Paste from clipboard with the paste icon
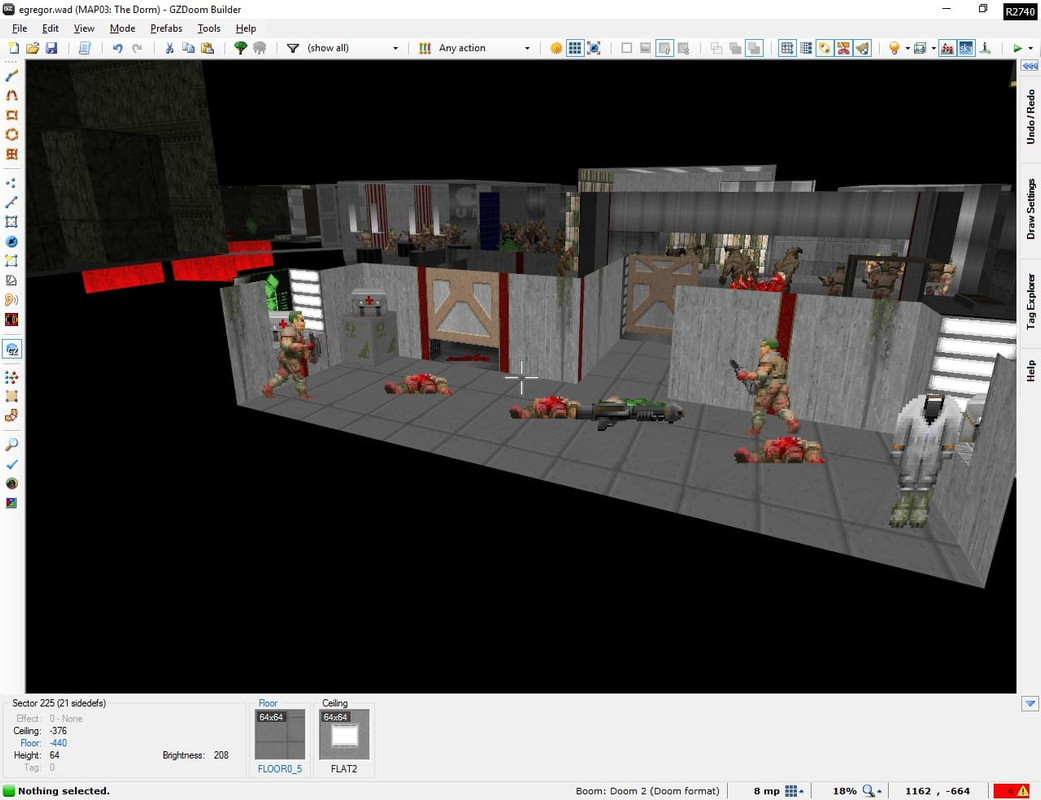The width and height of the screenshot is (1041, 800). click(x=207, y=48)
